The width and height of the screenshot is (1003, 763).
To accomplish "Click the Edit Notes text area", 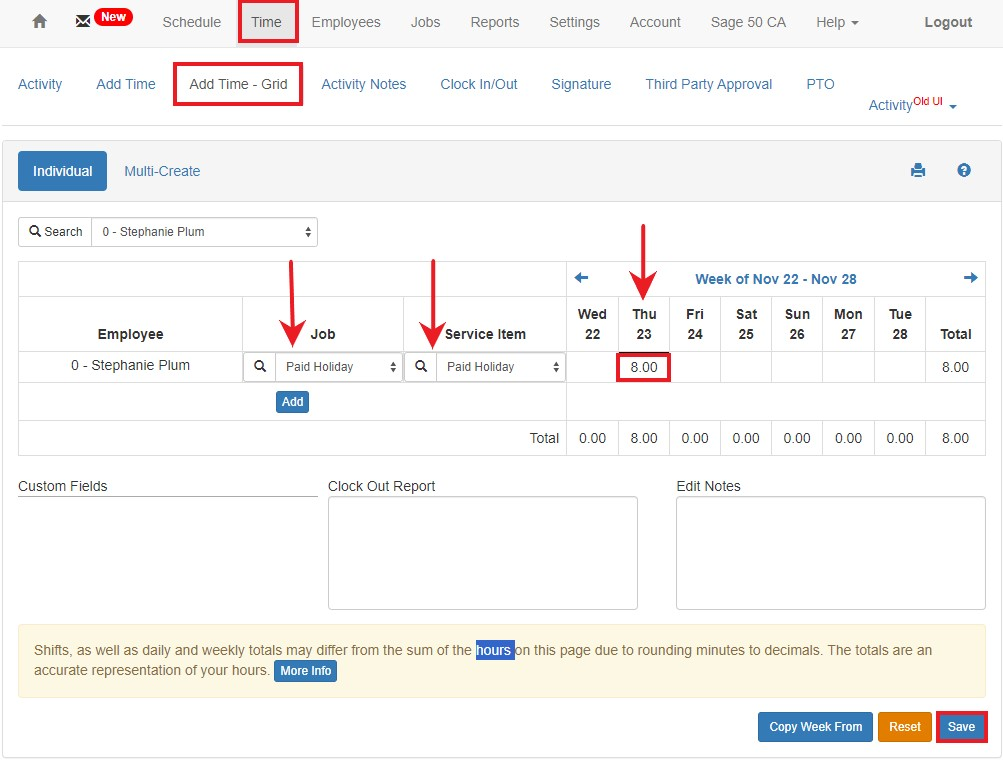I will (831, 553).
